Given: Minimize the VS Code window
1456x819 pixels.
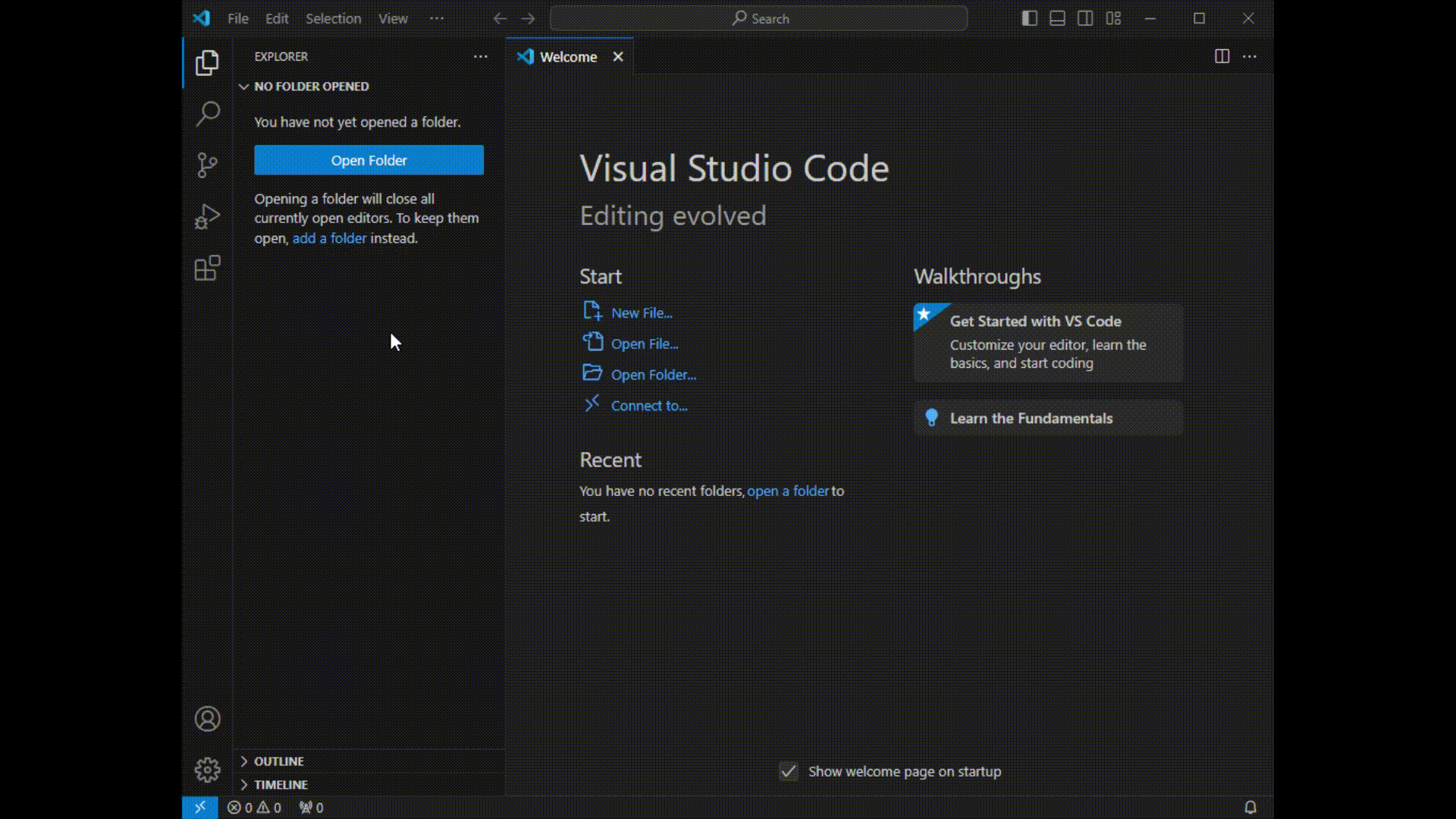Looking at the screenshot, I should 1150,18.
